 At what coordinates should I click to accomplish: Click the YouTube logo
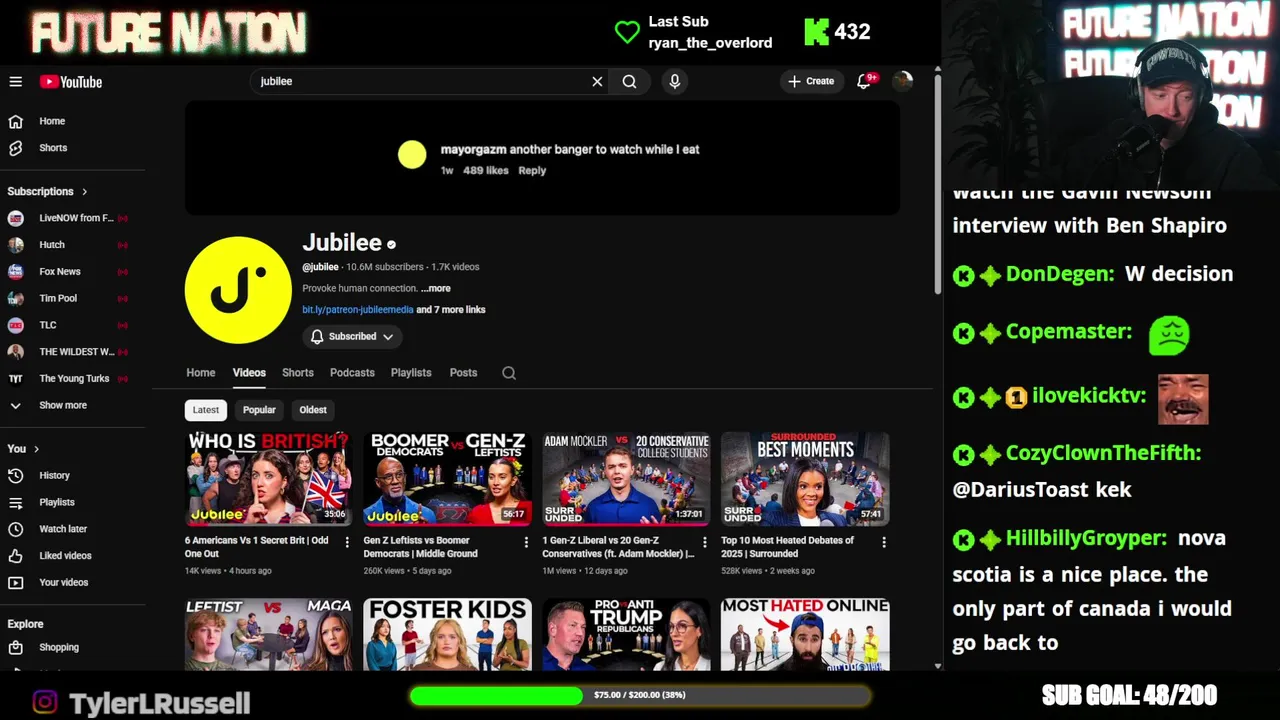tap(71, 82)
